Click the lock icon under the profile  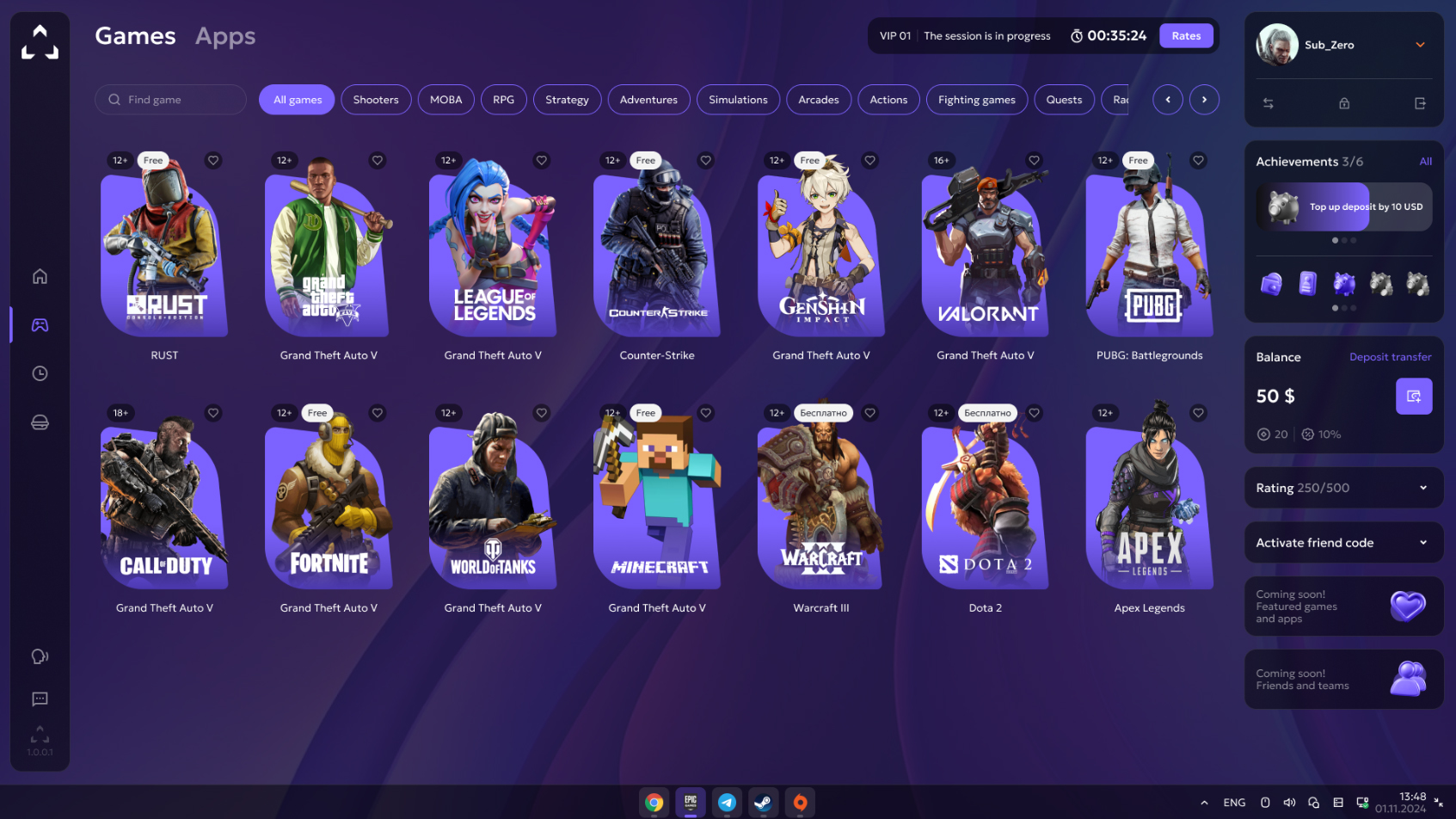1343,103
